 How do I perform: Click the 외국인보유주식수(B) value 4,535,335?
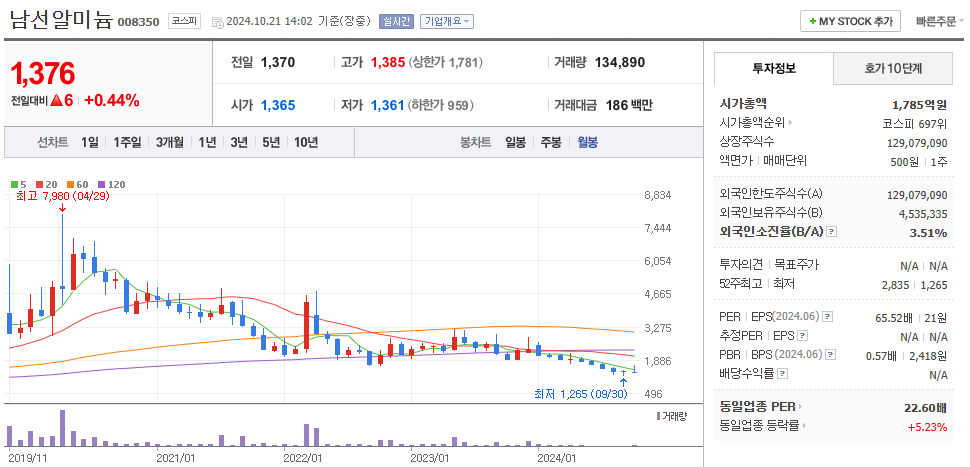922,214
